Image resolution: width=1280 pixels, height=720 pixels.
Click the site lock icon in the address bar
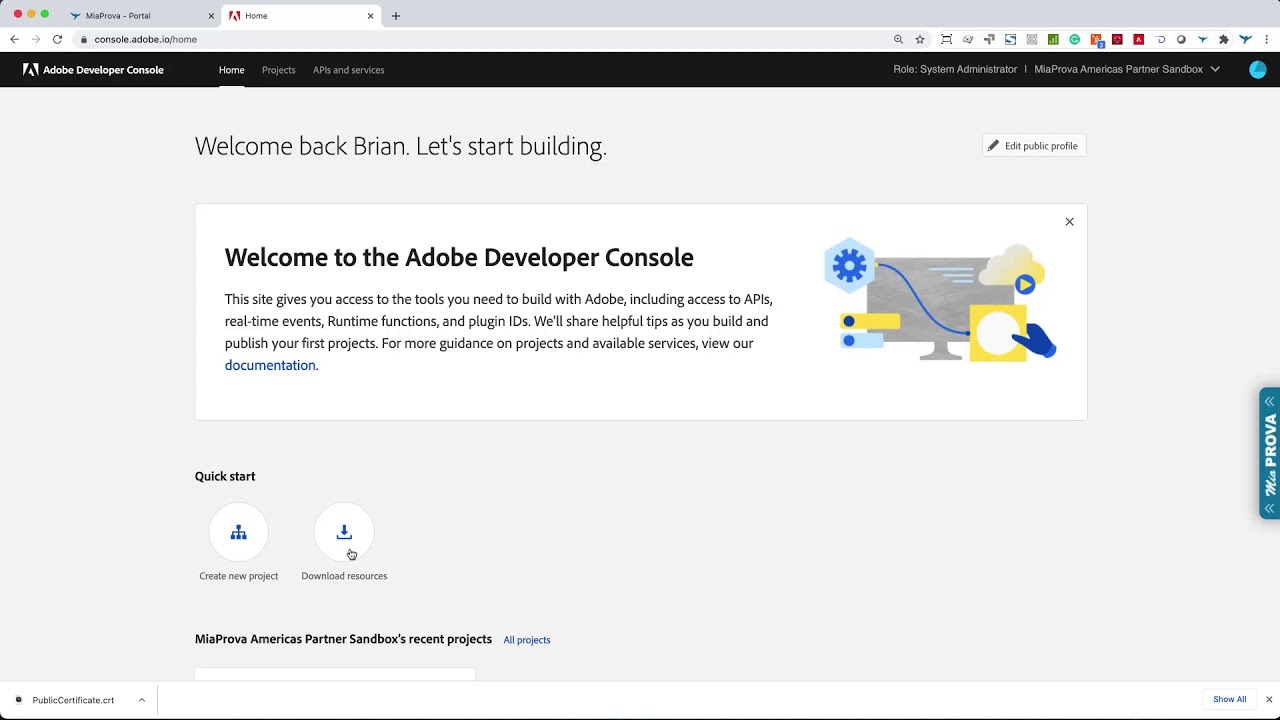click(x=84, y=39)
